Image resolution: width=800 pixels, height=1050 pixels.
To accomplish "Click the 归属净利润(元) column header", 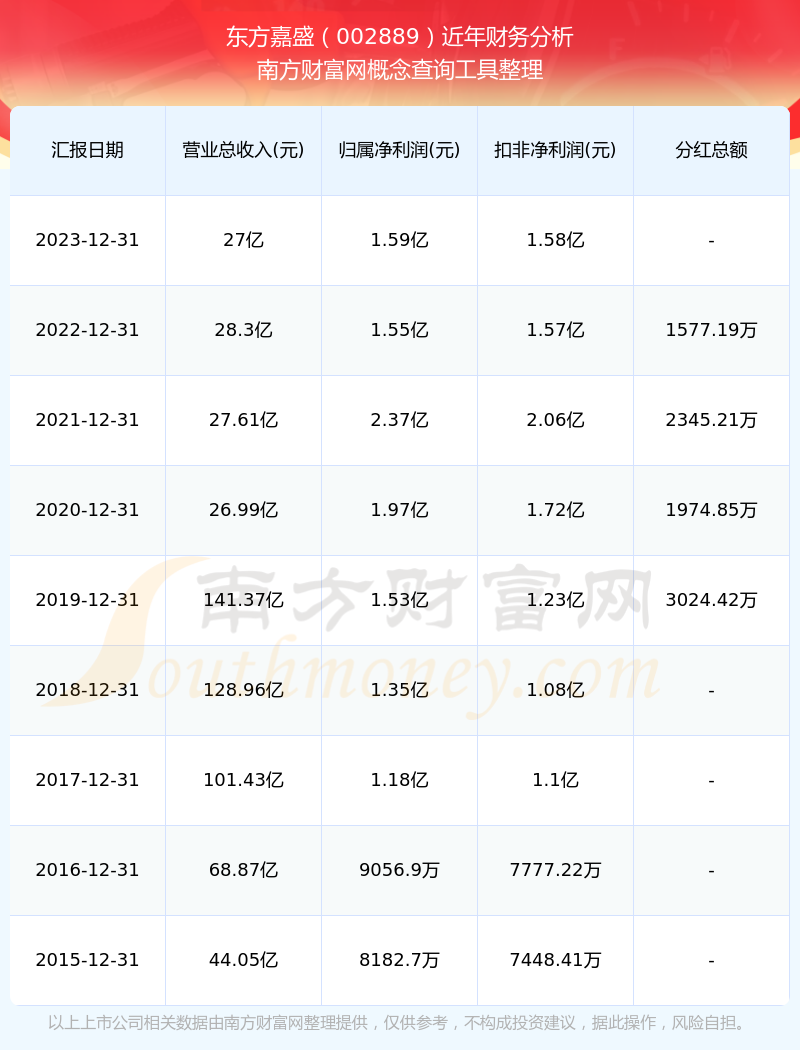I will click(399, 150).
